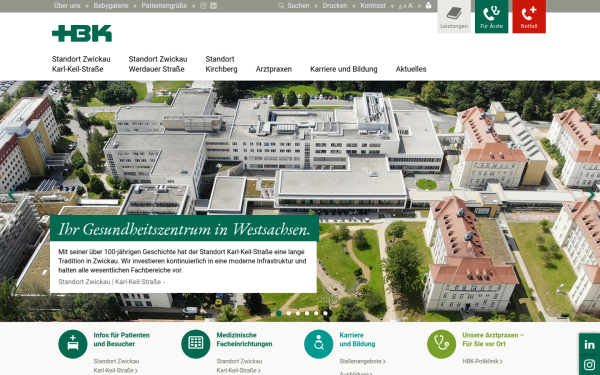Open HBK-Poliklinik link
The width and height of the screenshot is (600, 375).
pyautogui.click(x=482, y=361)
